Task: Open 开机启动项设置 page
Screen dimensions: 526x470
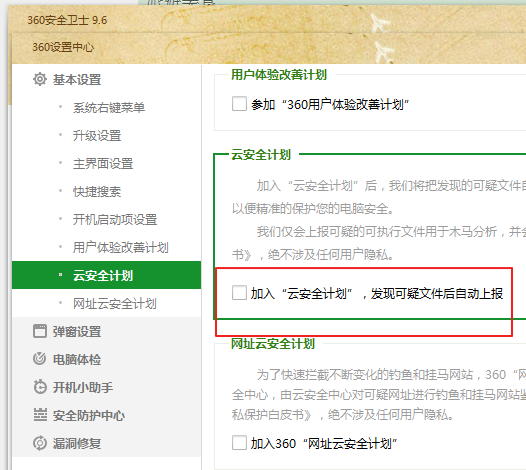Action: tap(115, 220)
